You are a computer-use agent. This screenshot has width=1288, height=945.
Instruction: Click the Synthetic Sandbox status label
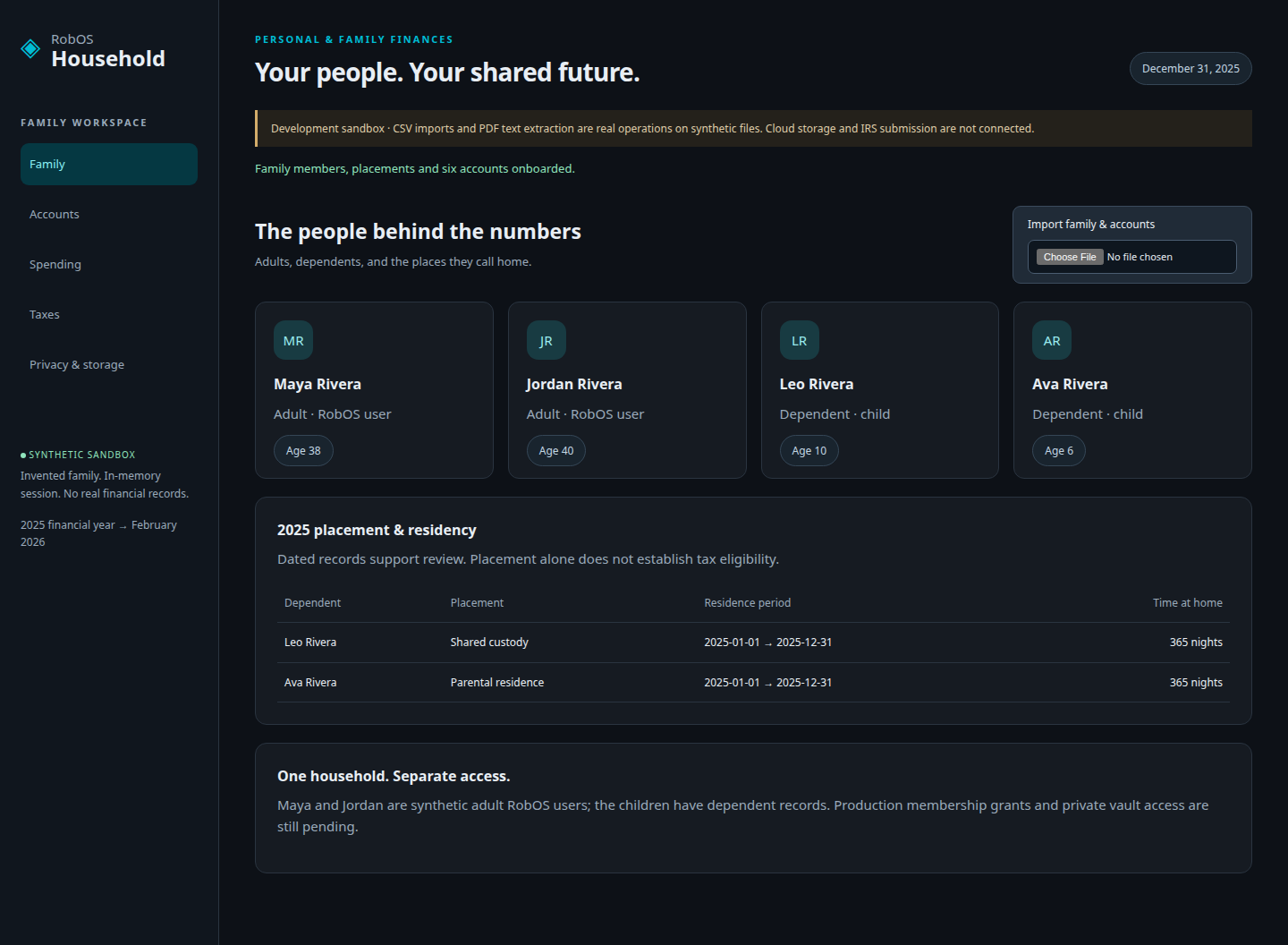(x=78, y=455)
